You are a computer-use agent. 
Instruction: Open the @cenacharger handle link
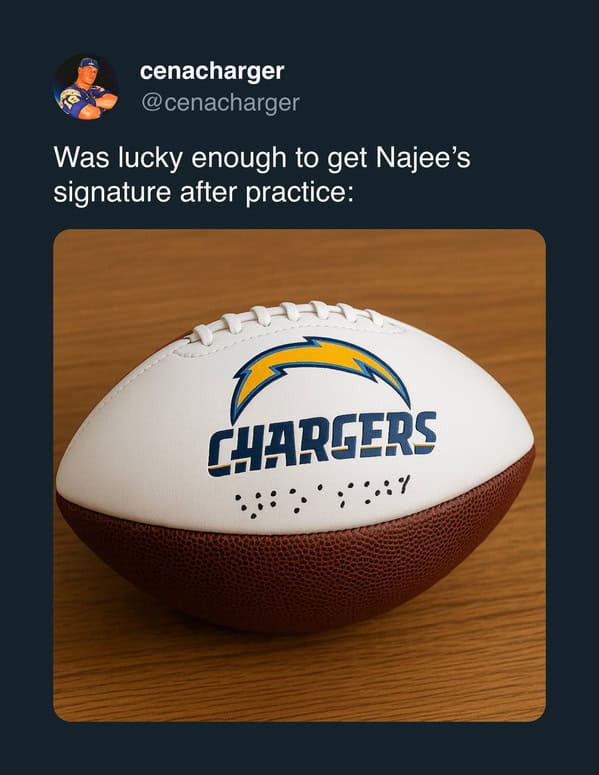tap(220, 103)
